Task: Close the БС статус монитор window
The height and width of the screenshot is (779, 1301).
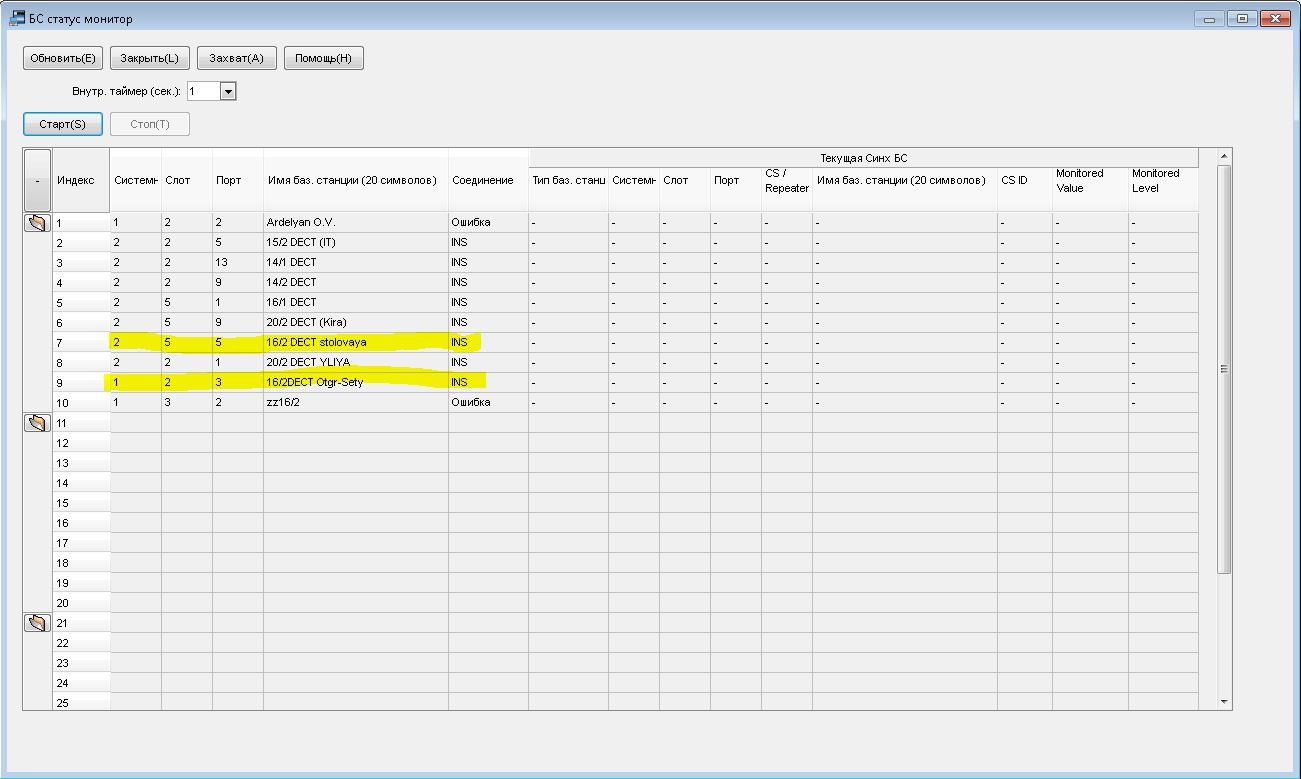Action: 1274,18
